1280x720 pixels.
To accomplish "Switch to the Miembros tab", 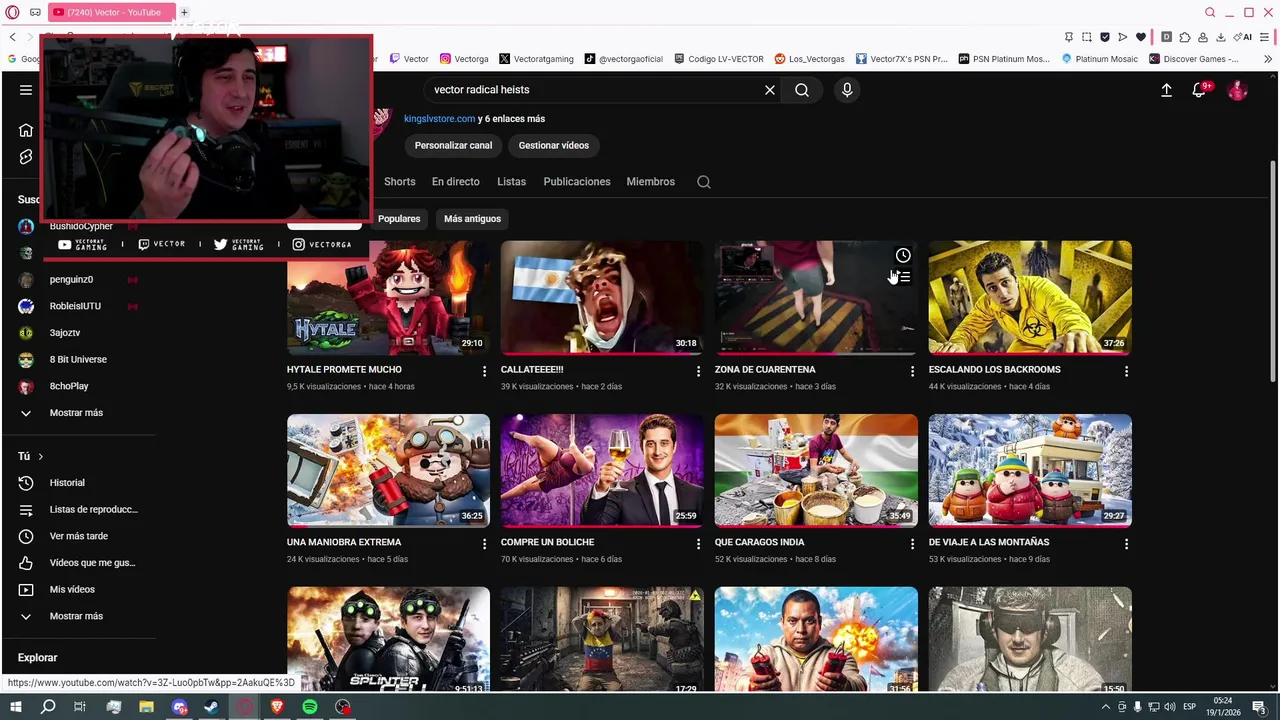I will click(650, 182).
